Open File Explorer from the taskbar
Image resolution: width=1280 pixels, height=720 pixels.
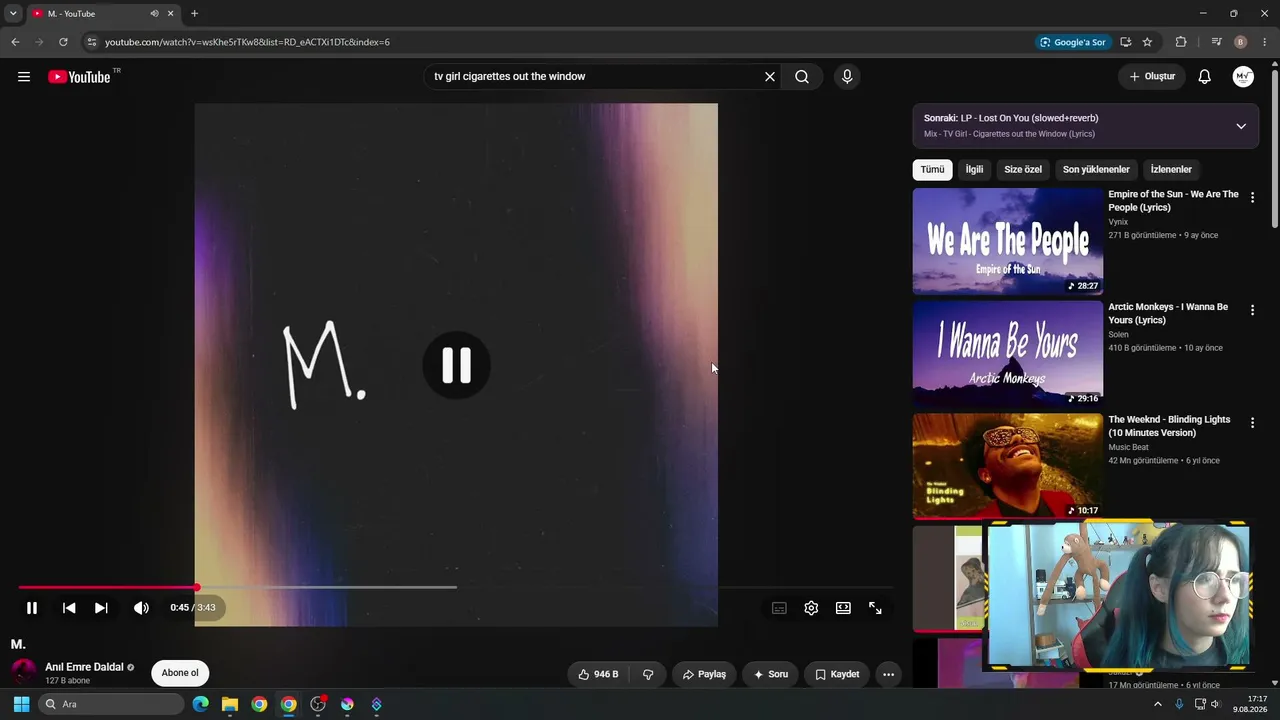click(x=230, y=704)
